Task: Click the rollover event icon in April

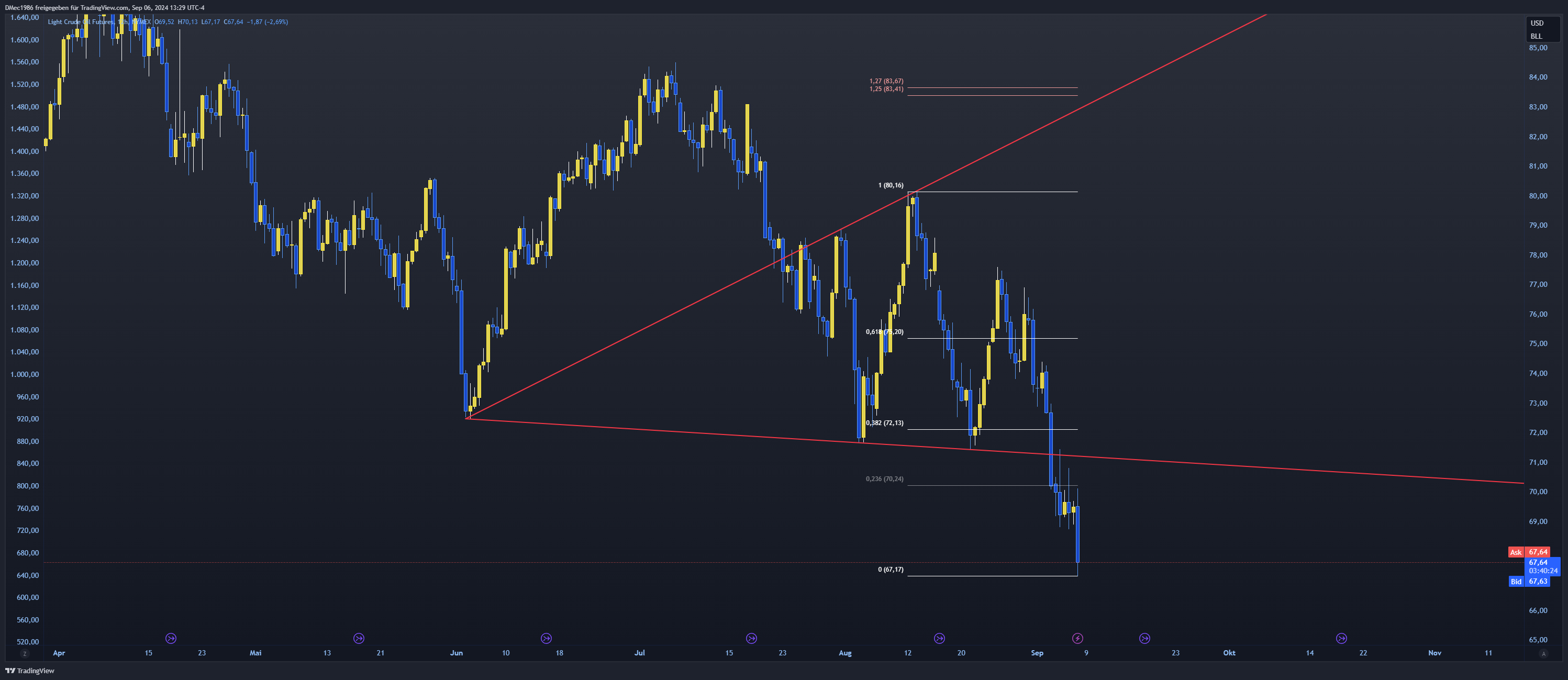Action: [x=171, y=638]
